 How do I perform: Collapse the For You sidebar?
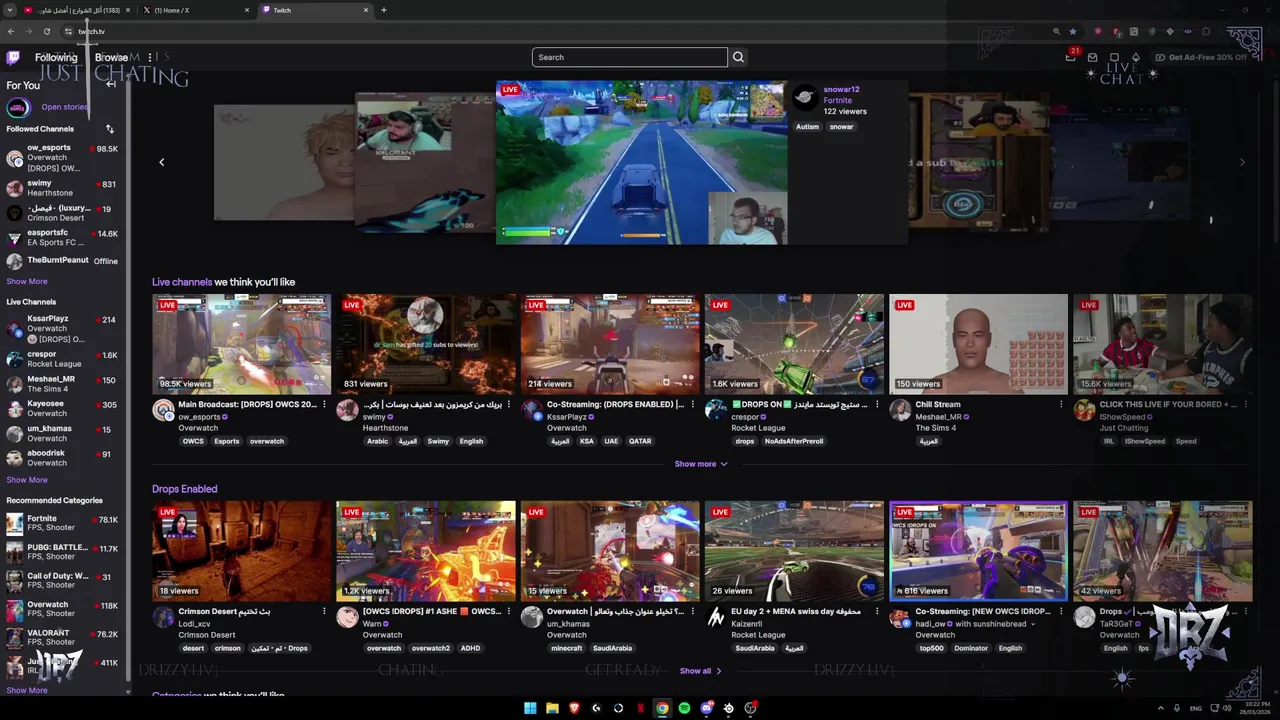tap(111, 85)
